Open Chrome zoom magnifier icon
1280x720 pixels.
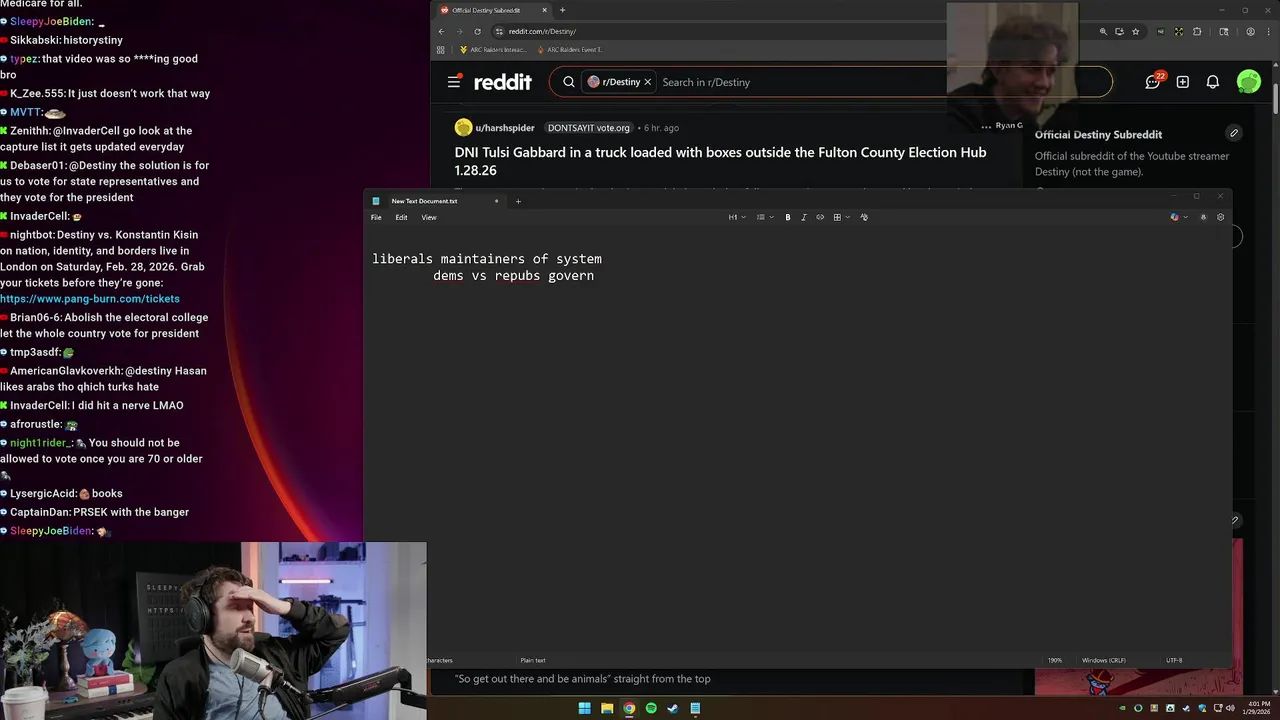(x=1103, y=31)
